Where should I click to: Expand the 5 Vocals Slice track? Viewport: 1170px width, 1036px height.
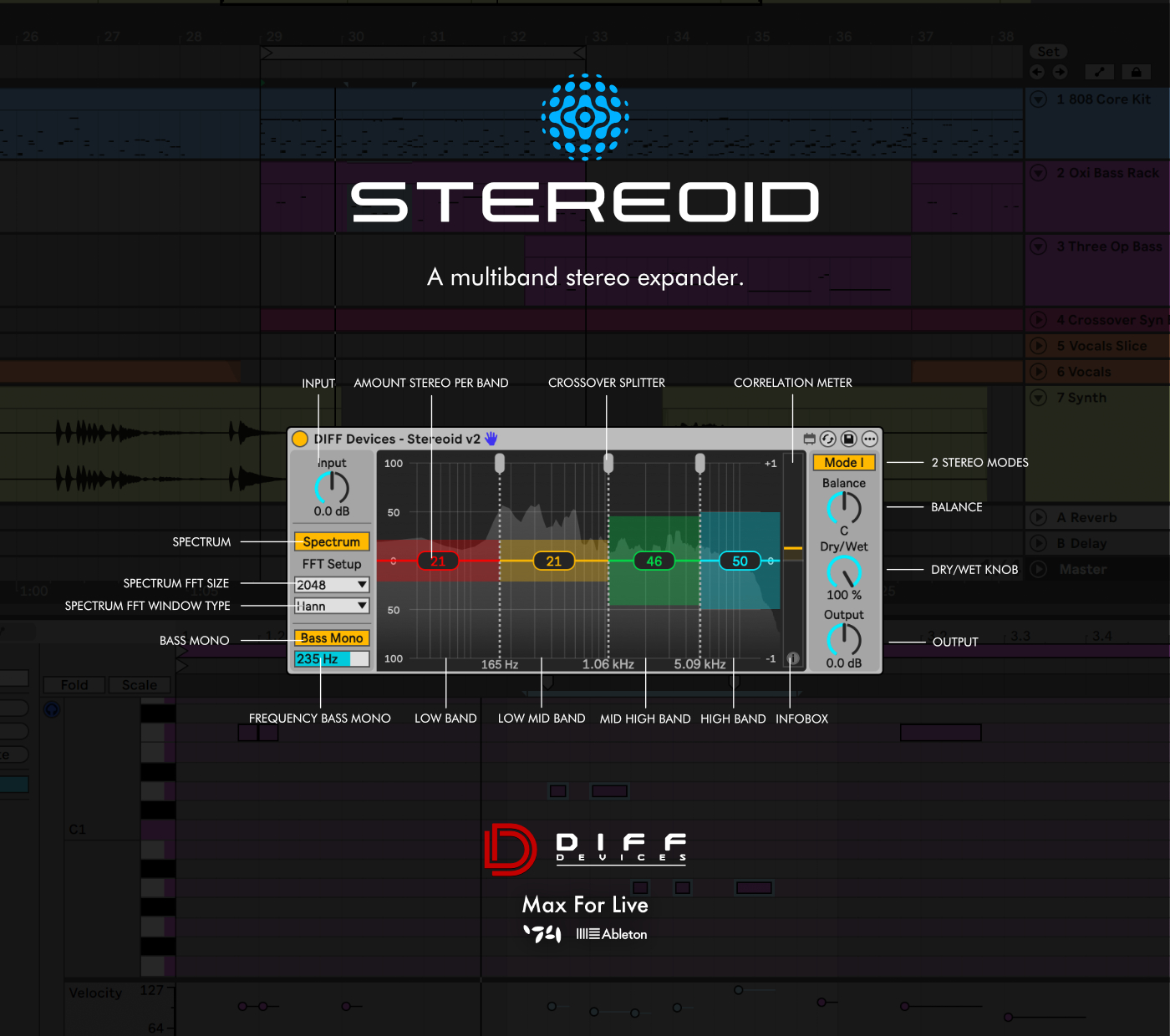click(1039, 345)
